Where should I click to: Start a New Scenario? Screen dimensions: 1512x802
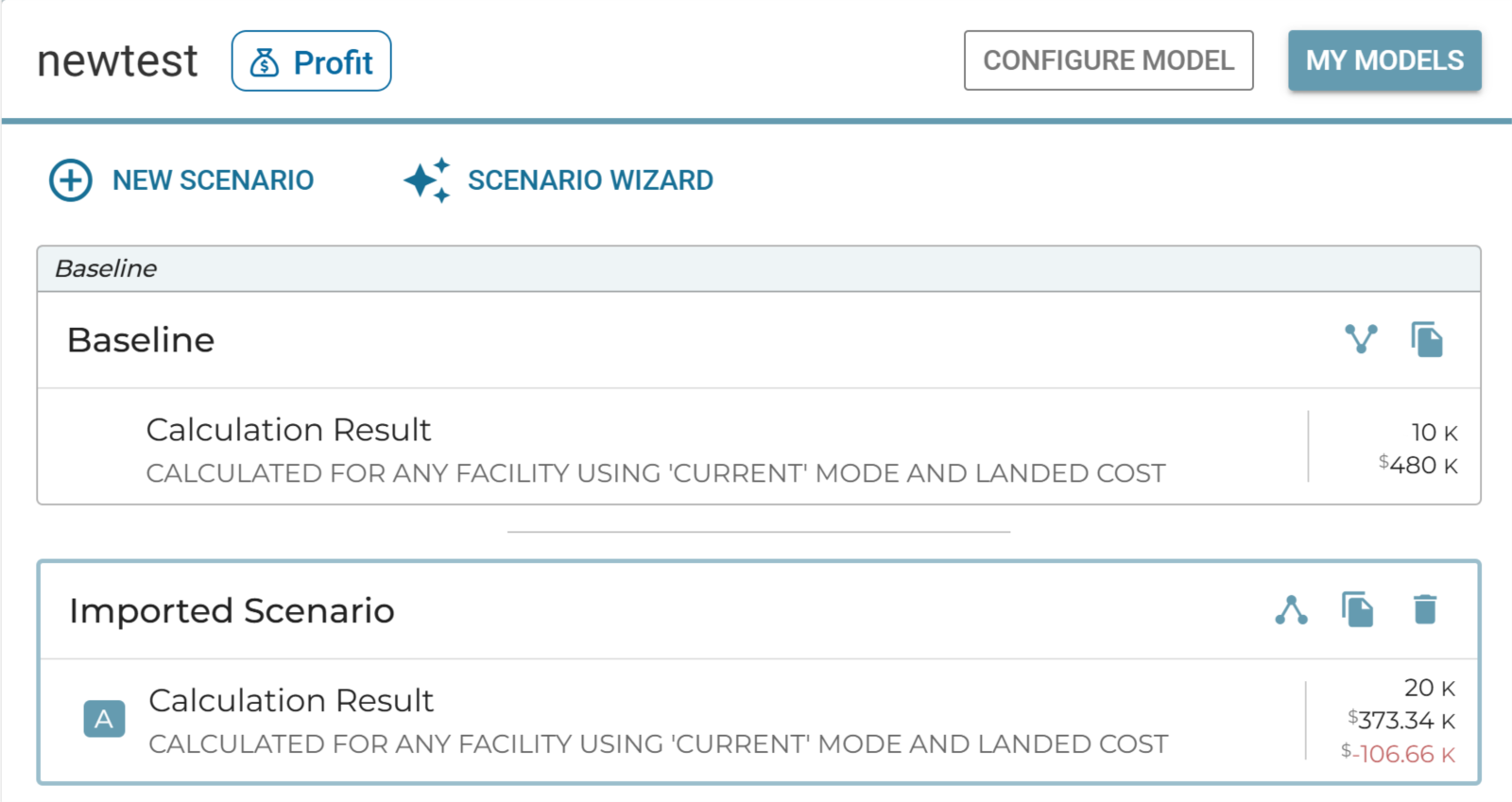213,180
